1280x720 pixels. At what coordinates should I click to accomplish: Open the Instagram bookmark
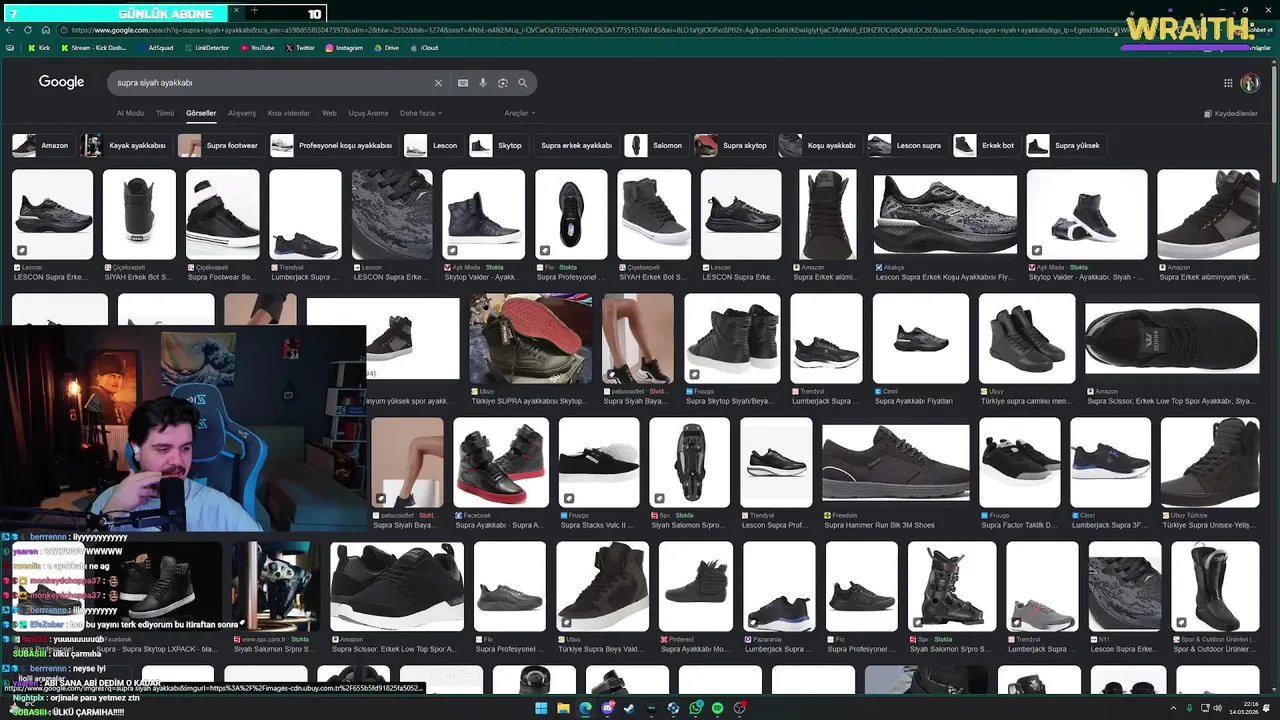pos(344,48)
